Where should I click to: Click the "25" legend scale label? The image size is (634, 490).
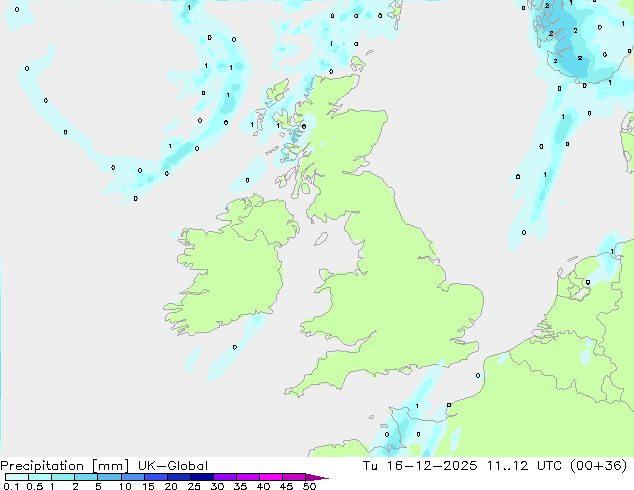tap(194, 486)
